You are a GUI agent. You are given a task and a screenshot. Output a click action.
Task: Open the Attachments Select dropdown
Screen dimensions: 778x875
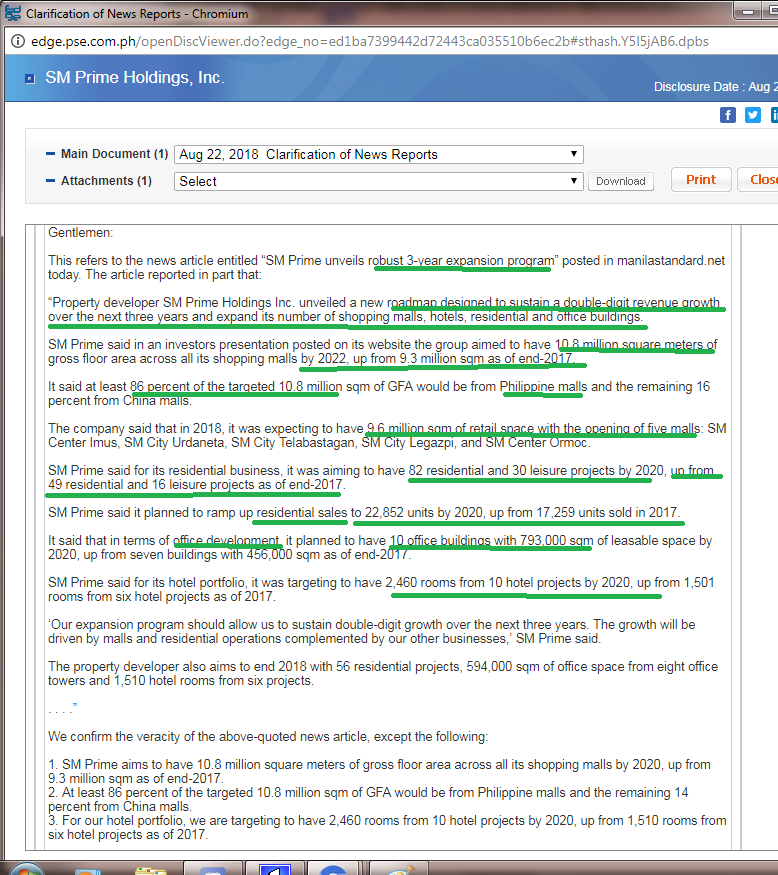tap(379, 181)
